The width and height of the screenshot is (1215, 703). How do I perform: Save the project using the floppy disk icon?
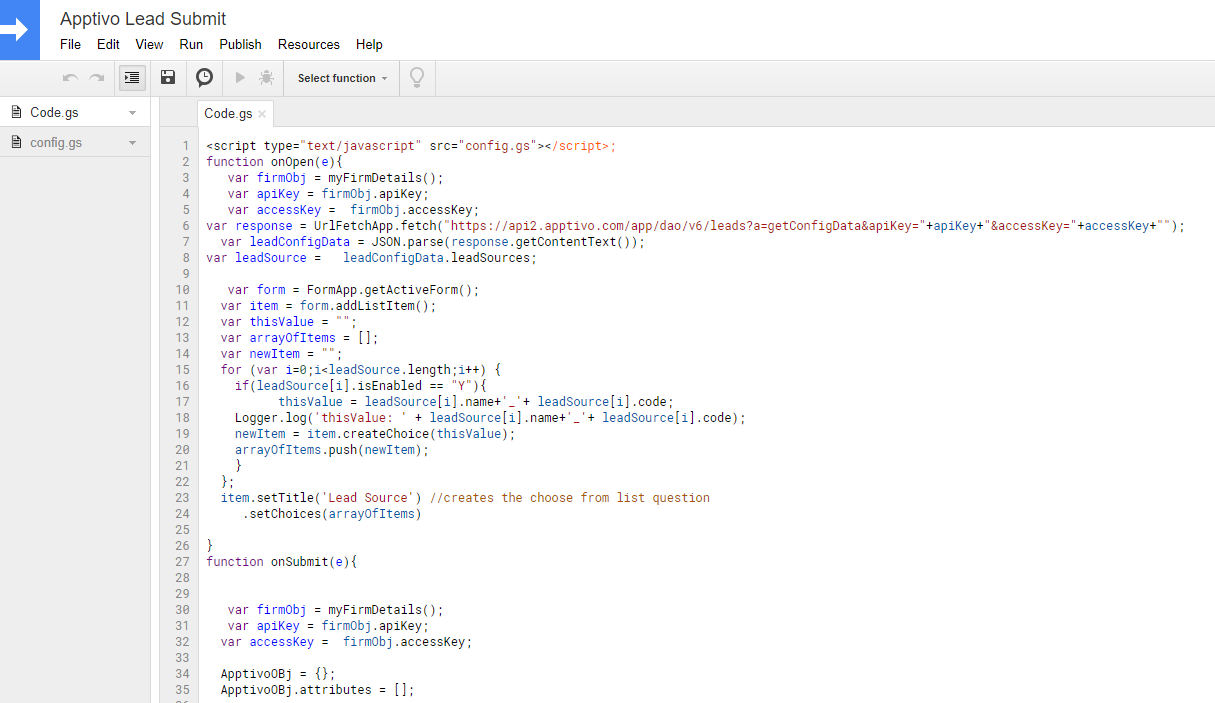(167, 77)
